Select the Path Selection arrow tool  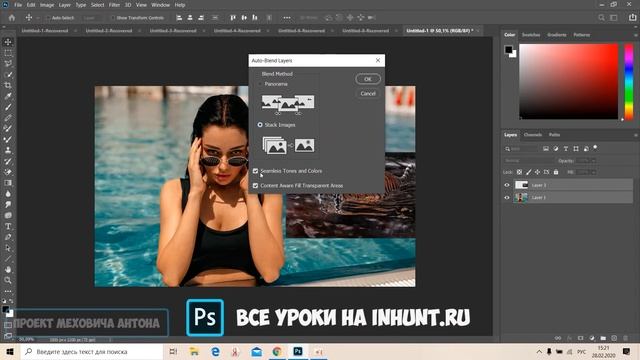click(8, 248)
